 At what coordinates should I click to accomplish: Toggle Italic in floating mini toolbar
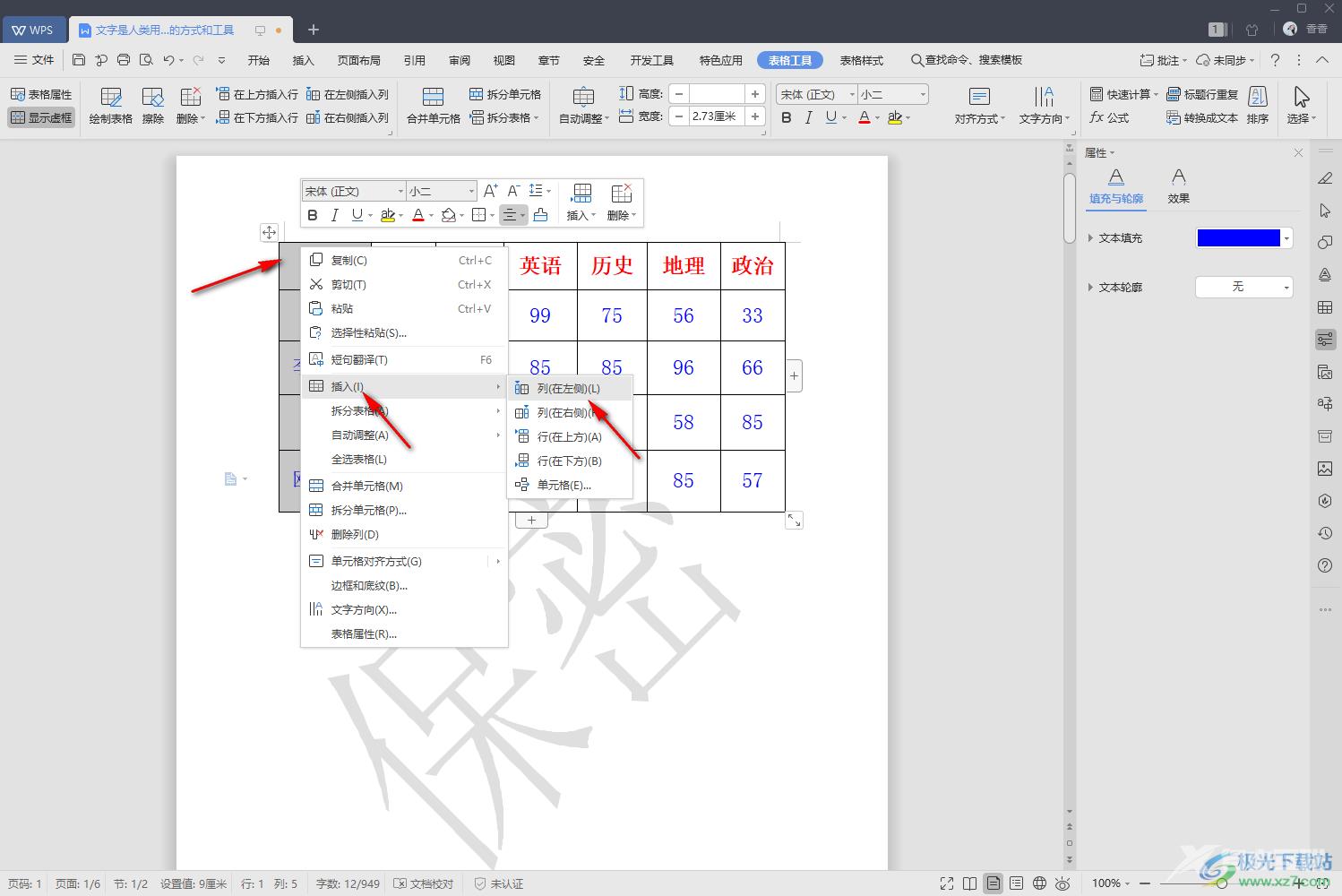tap(334, 215)
